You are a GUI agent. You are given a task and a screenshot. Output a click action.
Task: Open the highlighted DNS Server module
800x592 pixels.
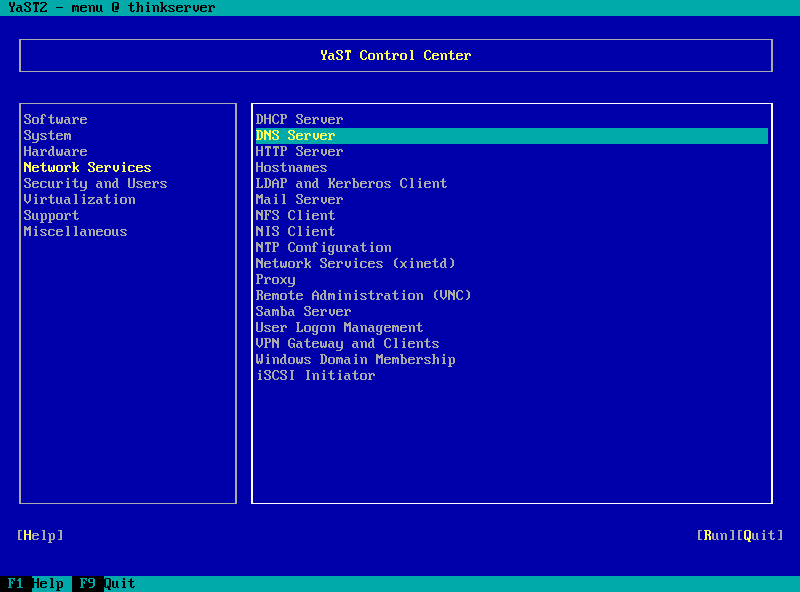(511, 135)
